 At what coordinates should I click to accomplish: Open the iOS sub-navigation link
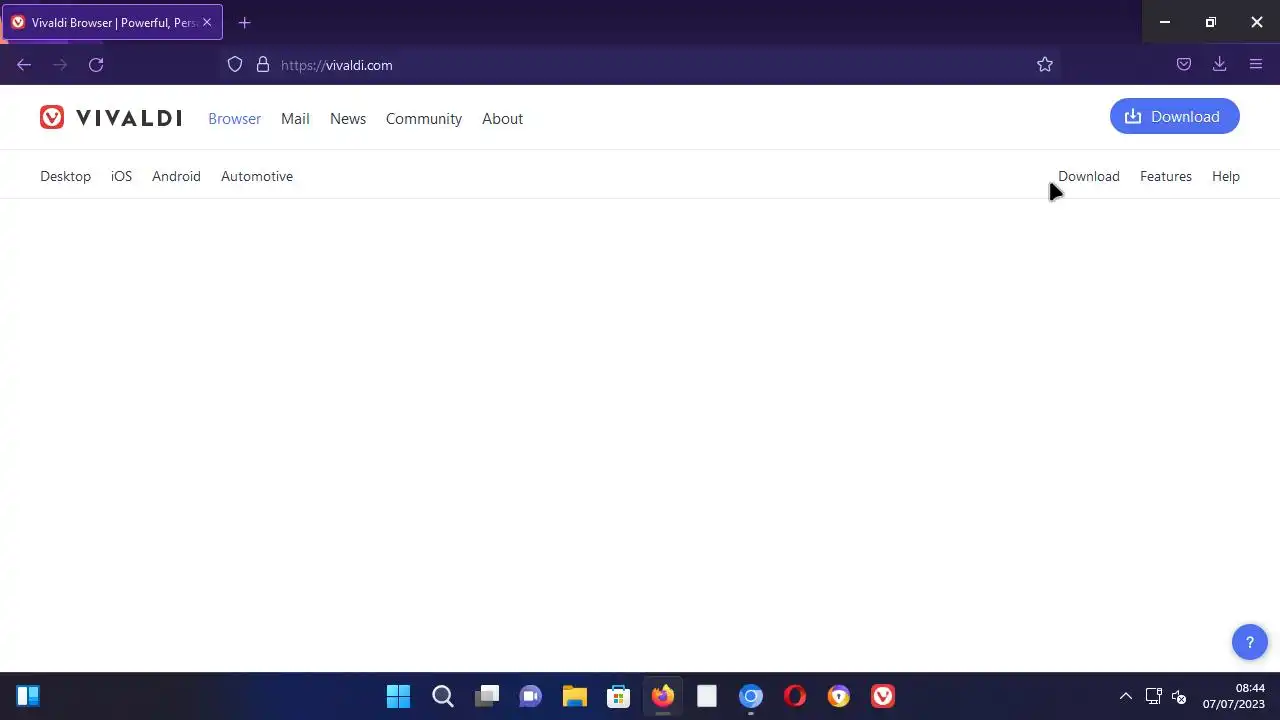[x=121, y=176]
